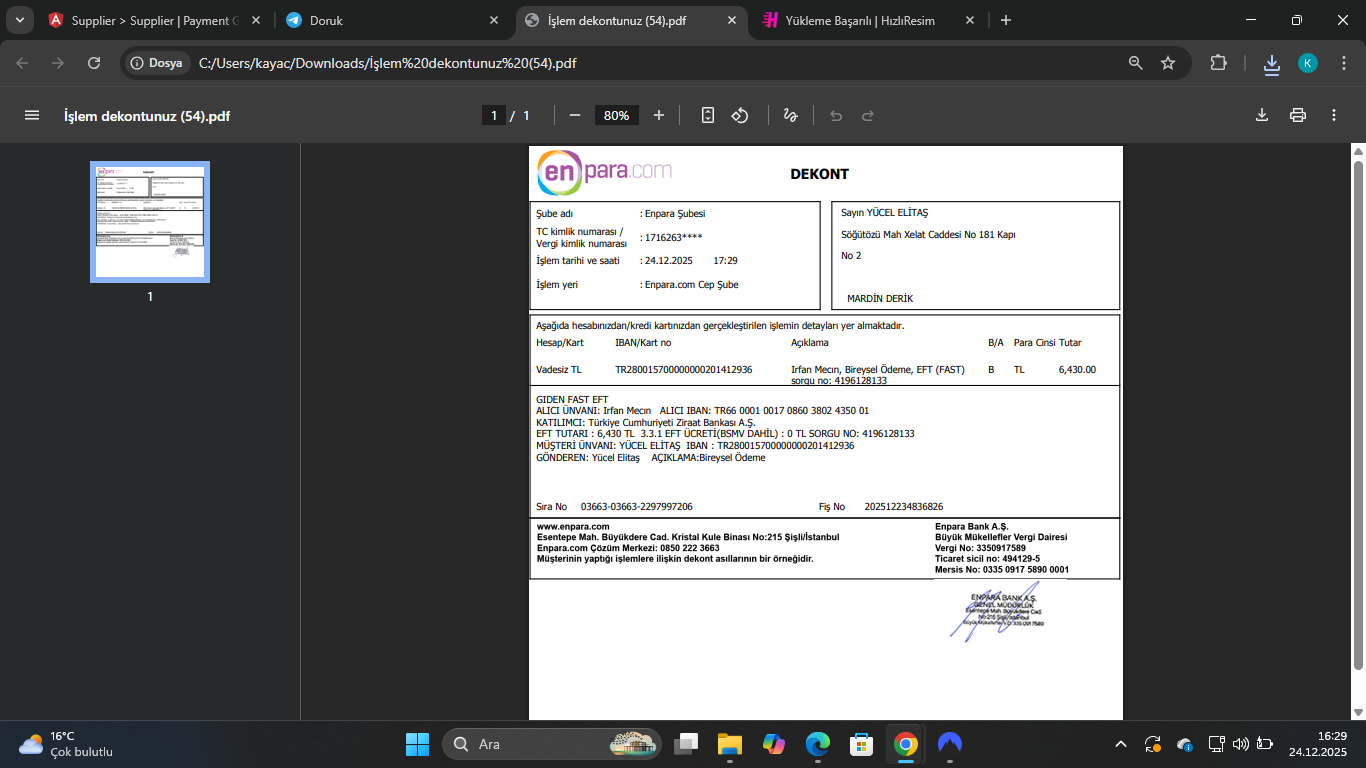Image resolution: width=1366 pixels, height=768 pixels.
Task: Select the draw annotation tool
Action: [790, 115]
